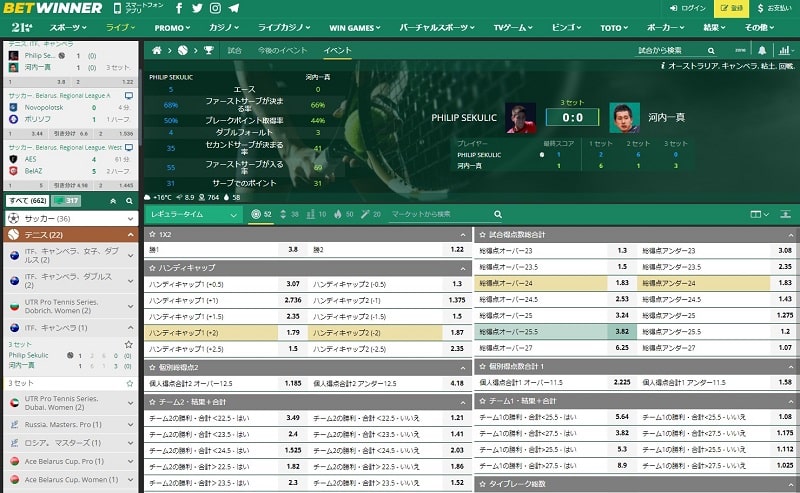800x493 pixels.
Task: Open the Telegram icon in header
Action: click(234, 8)
